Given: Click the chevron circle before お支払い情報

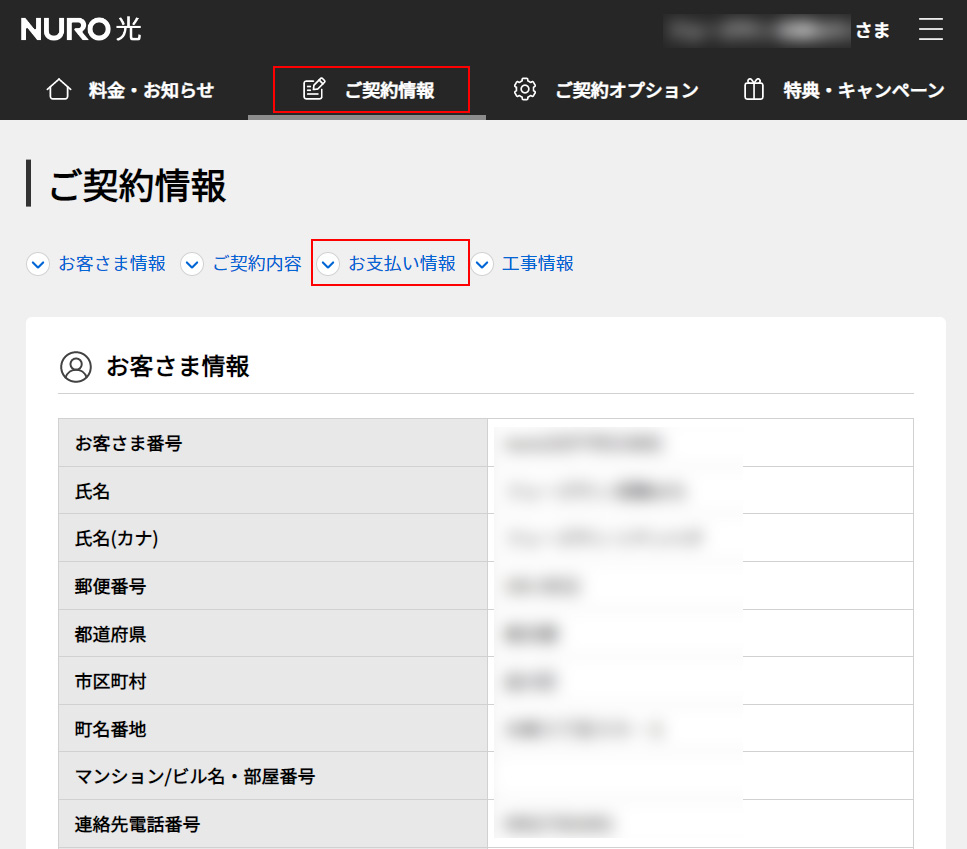Looking at the screenshot, I should click(328, 265).
